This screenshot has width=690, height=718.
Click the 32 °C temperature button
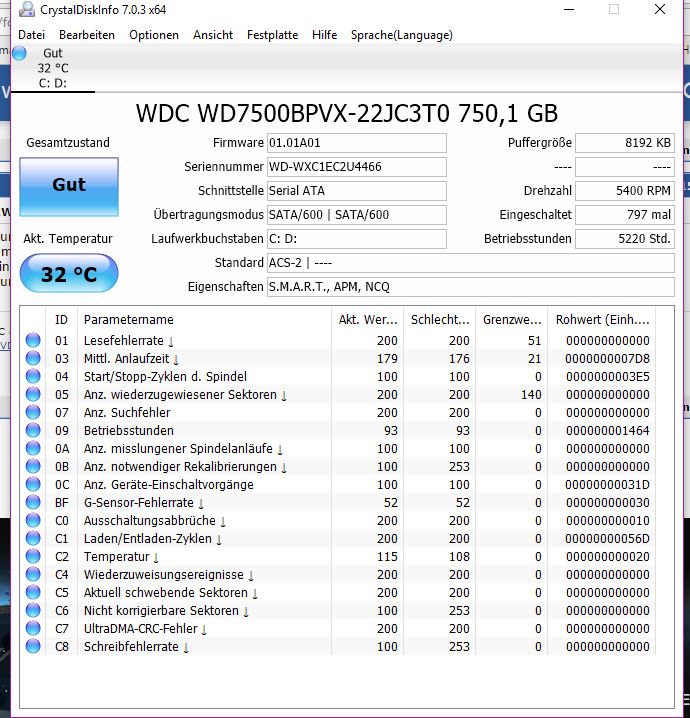coord(69,273)
